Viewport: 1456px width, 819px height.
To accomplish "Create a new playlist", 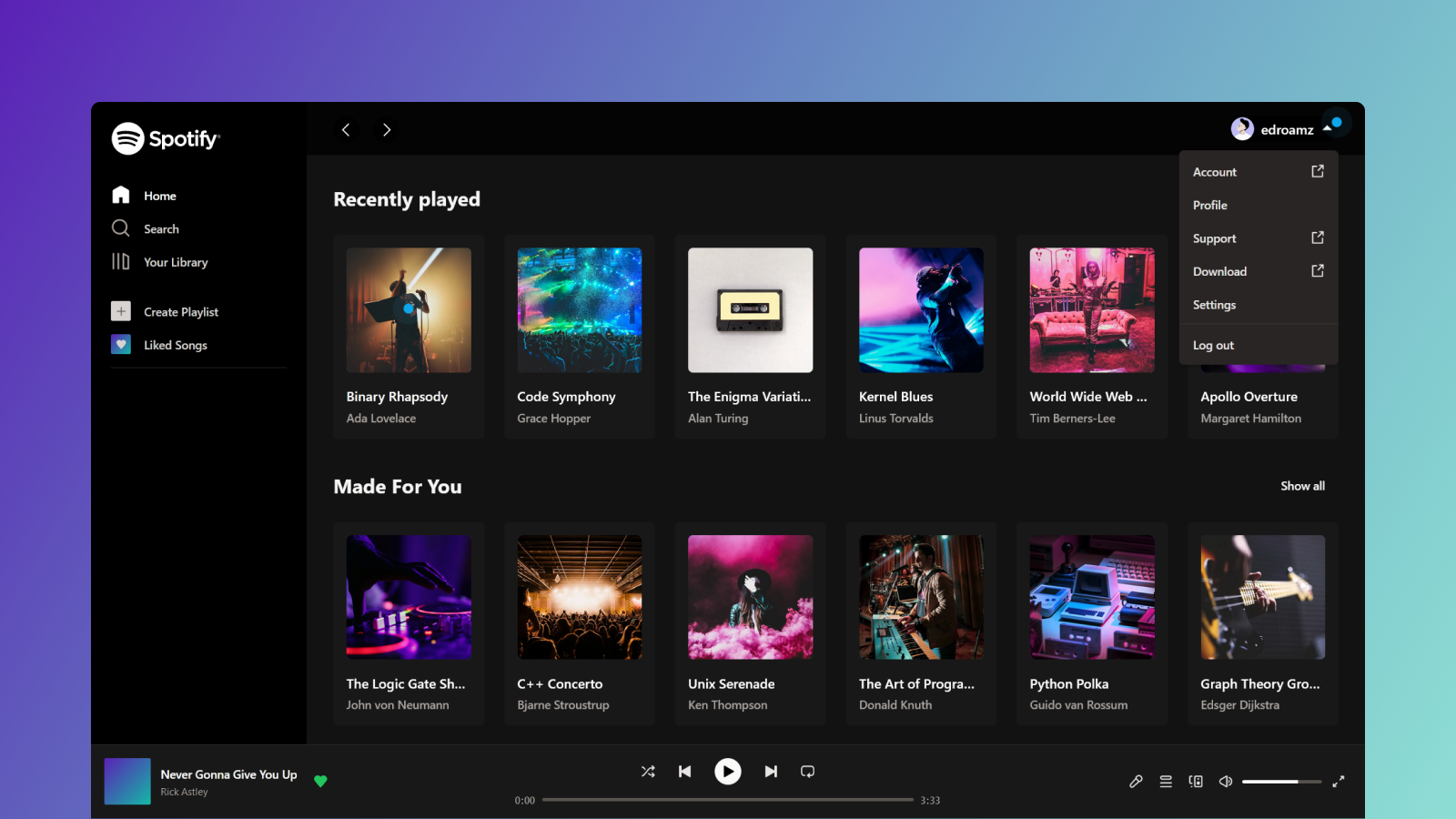I will 180,311.
